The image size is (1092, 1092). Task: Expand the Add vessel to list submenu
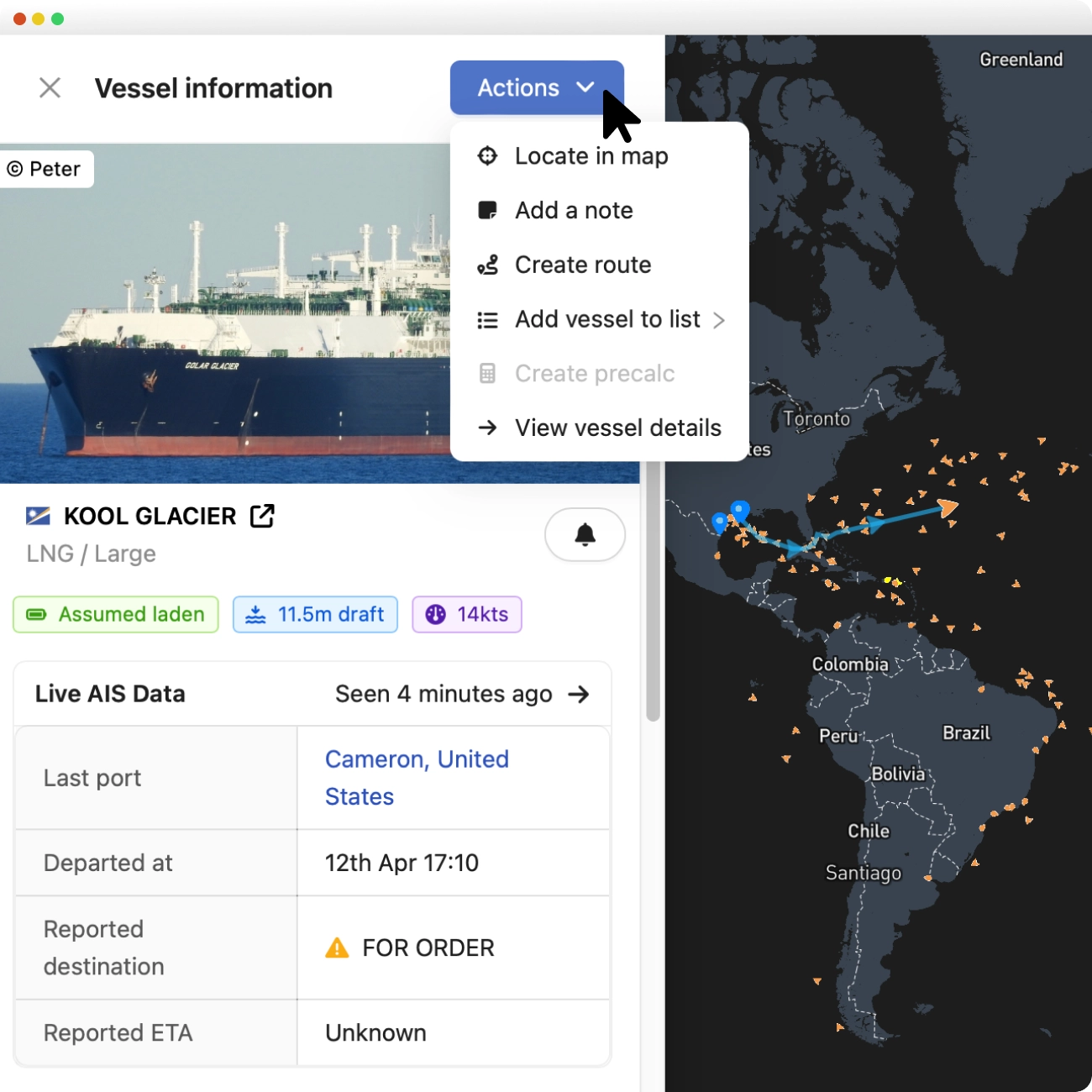[719, 319]
